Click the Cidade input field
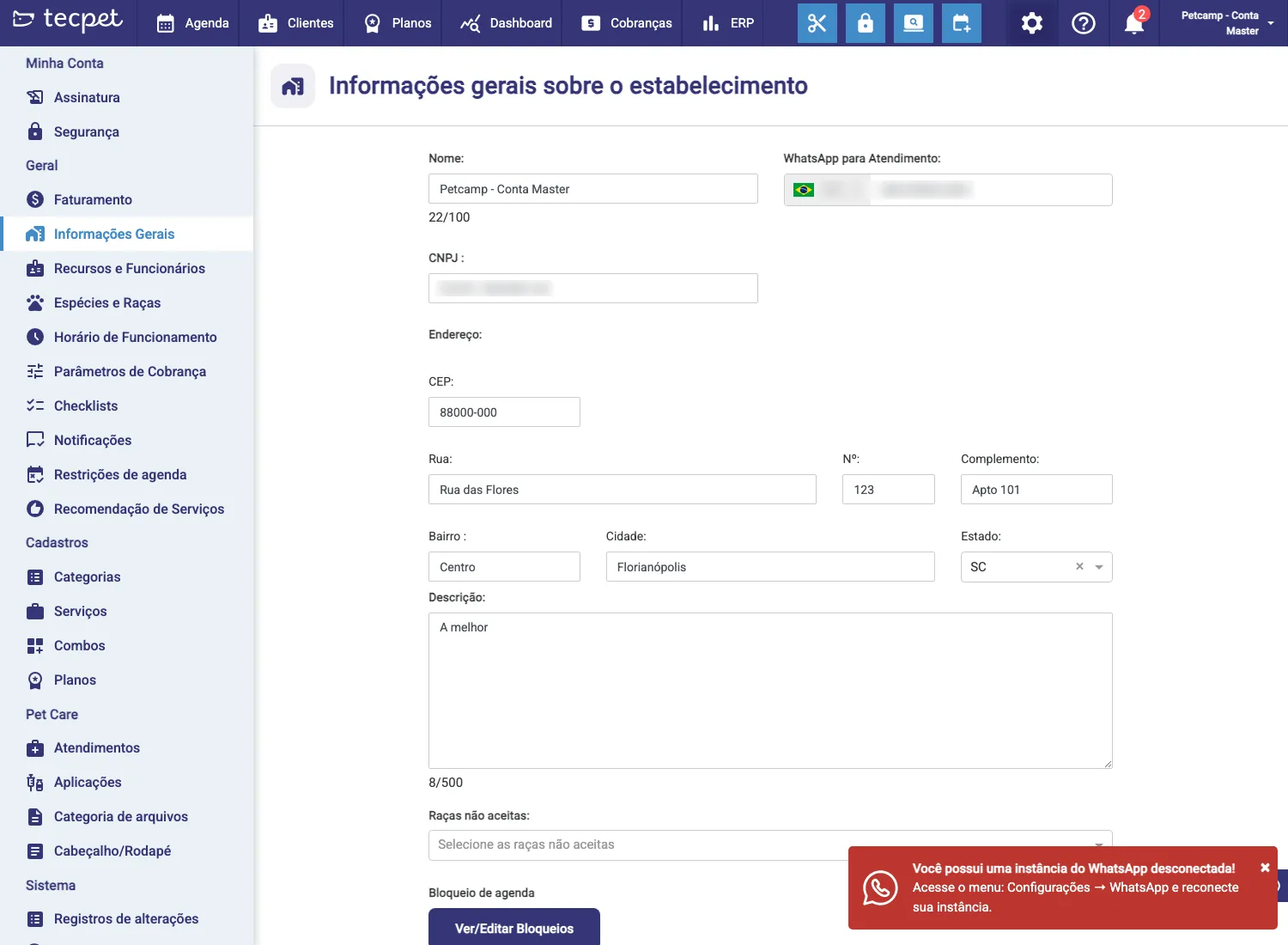Viewport: 1288px width, 945px height. pos(770,567)
